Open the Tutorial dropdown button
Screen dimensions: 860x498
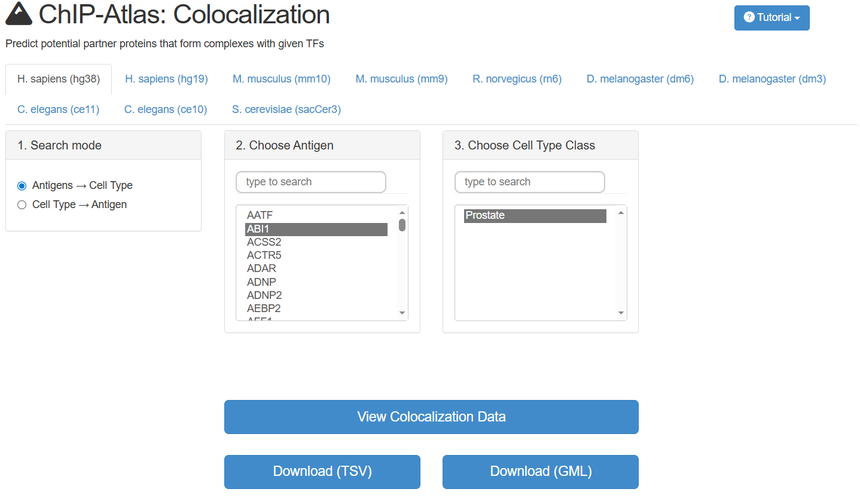[x=771, y=18]
